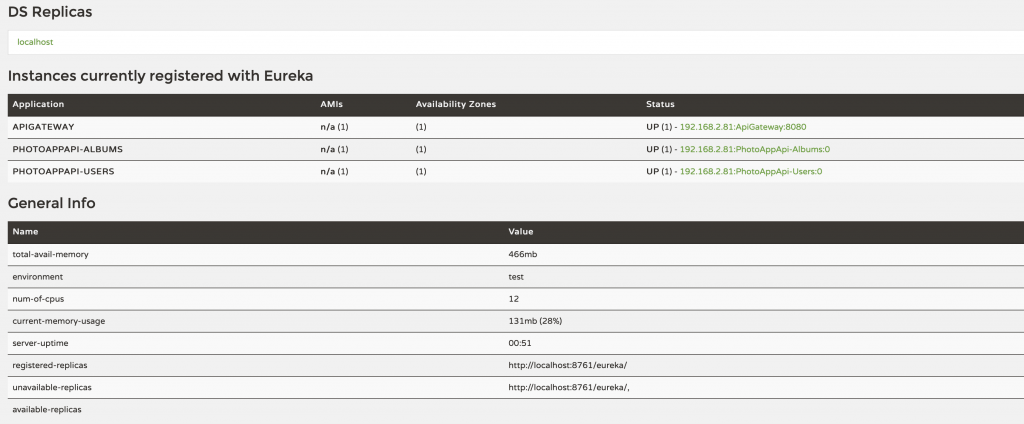Open the localhost replica link
Viewport: 1024px width, 424px height.
click(x=35, y=42)
